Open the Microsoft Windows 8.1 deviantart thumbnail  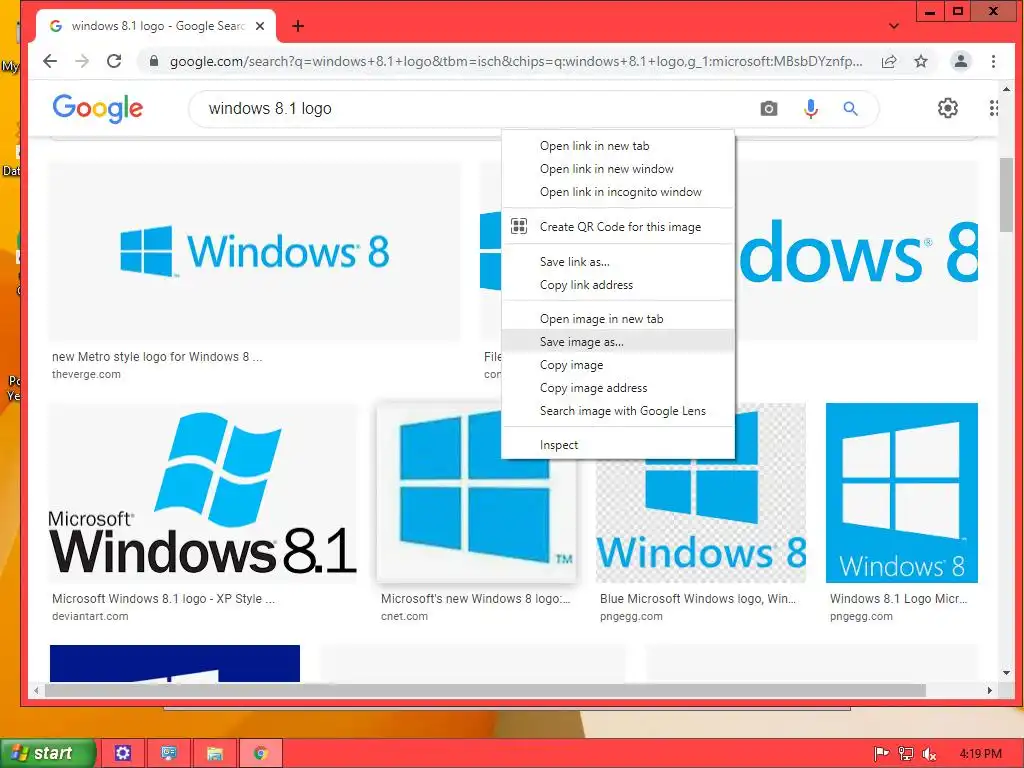tap(203, 492)
